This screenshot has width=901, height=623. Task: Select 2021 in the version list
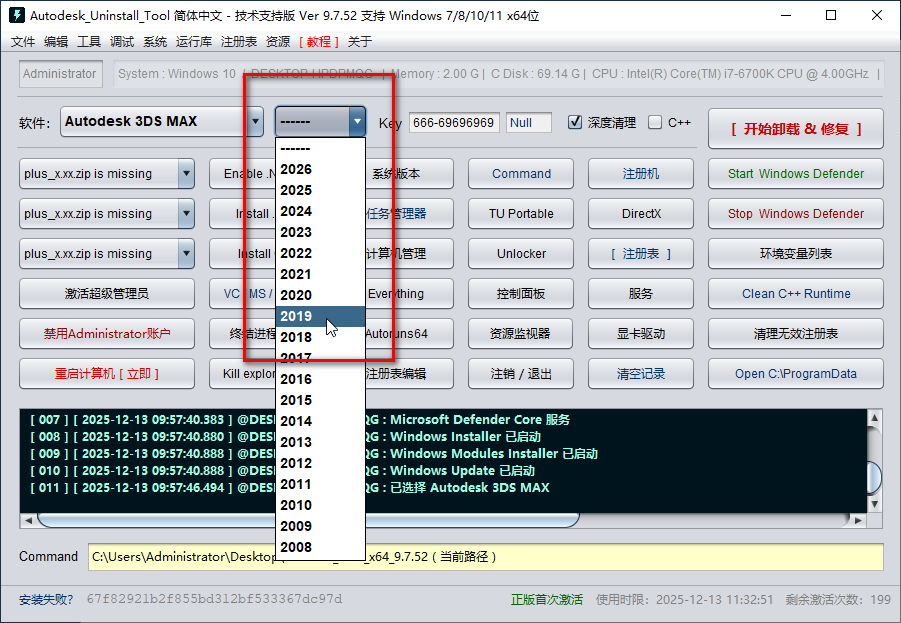[x=320, y=274]
